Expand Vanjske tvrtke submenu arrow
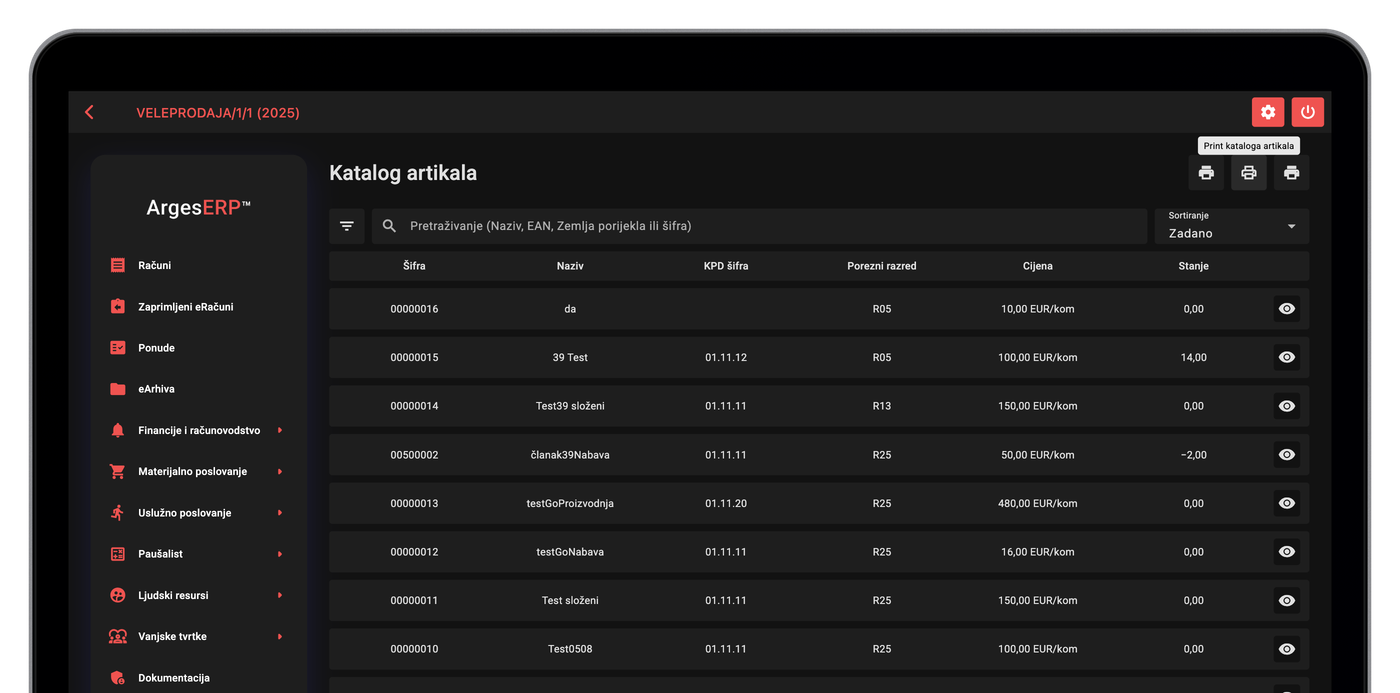Screen dimensions: 1400x693 pyautogui.click(x=280, y=636)
